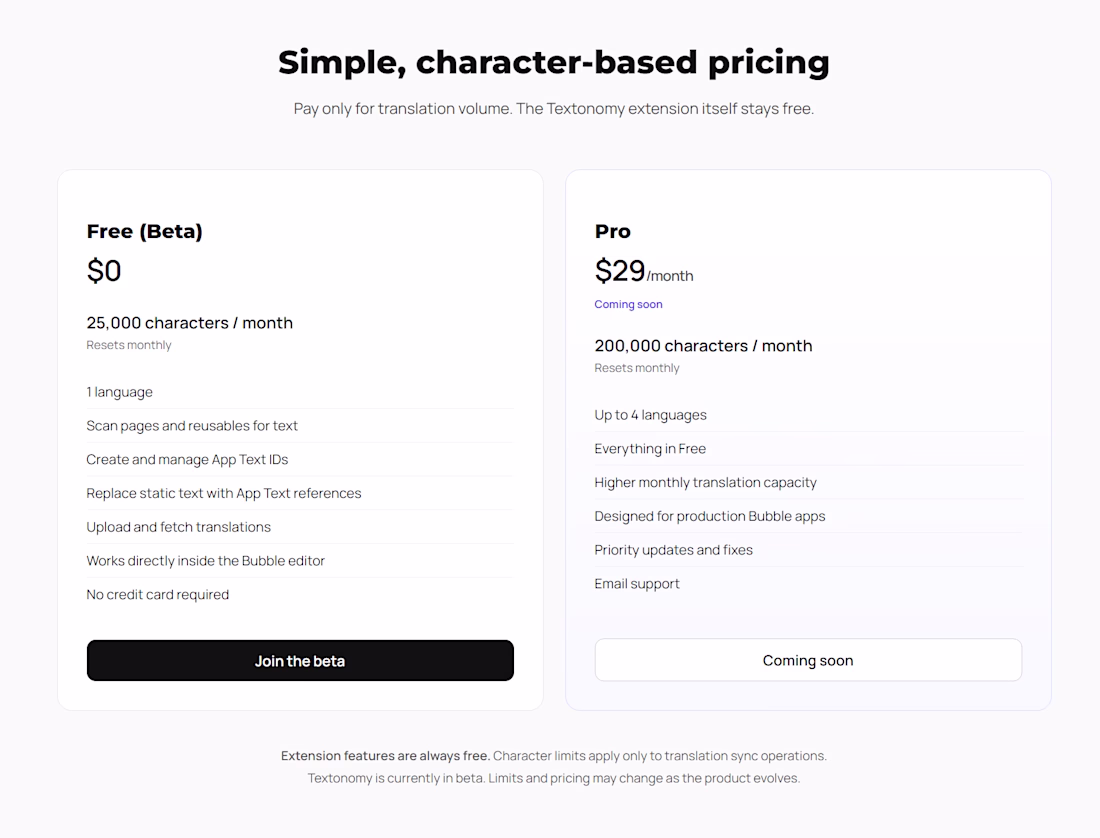Viewport: 1100px width, 838px height.
Task: Select the Pro plan title
Action: point(612,231)
